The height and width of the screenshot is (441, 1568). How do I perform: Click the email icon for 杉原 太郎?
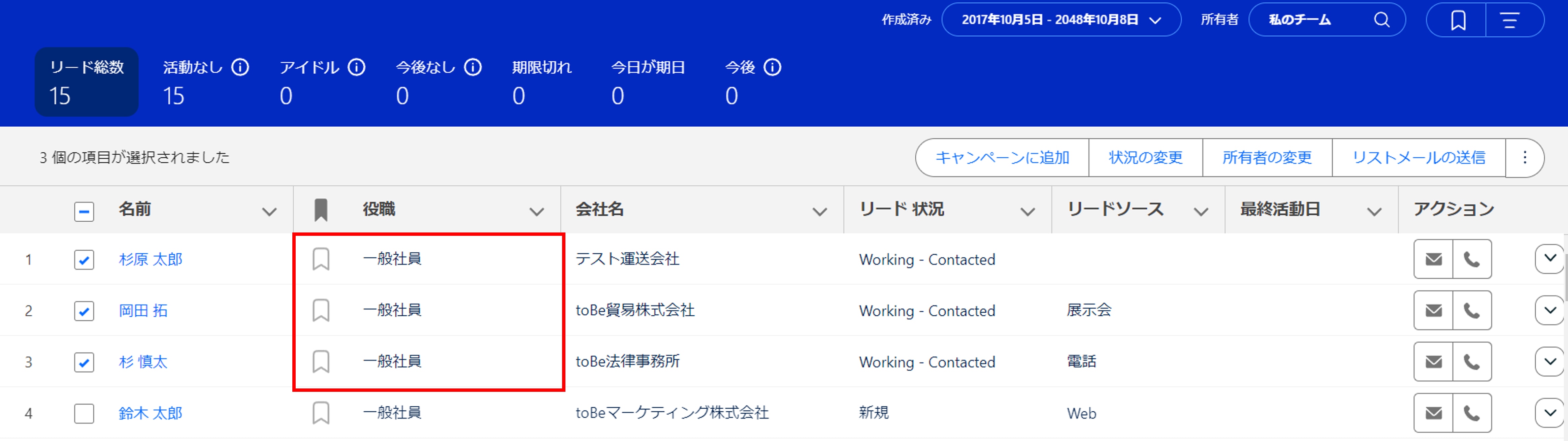pos(1433,259)
